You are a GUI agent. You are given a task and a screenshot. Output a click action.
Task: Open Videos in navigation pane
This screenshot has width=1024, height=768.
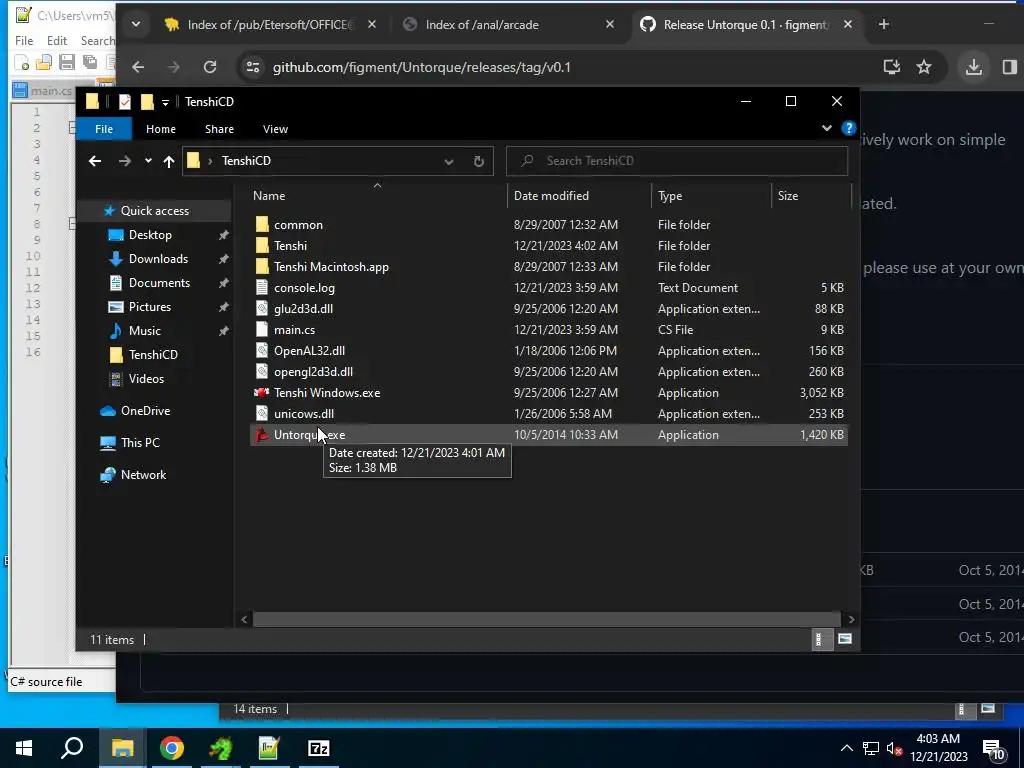(146, 379)
